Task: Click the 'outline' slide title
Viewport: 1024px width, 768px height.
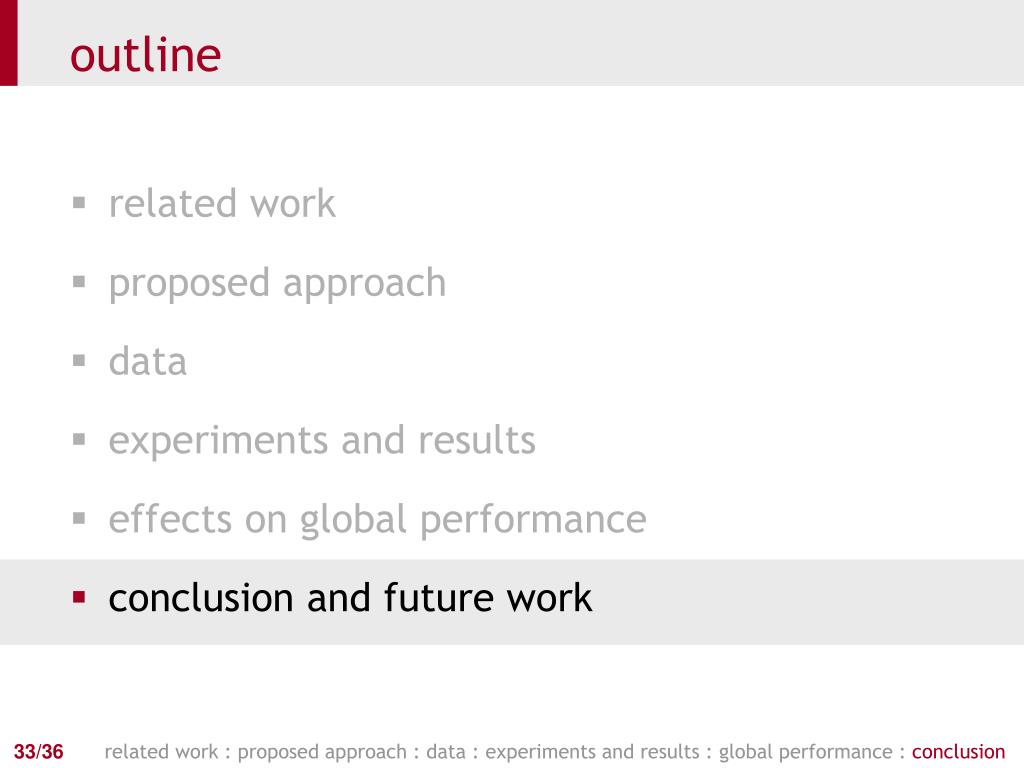Action: pyautogui.click(x=145, y=54)
